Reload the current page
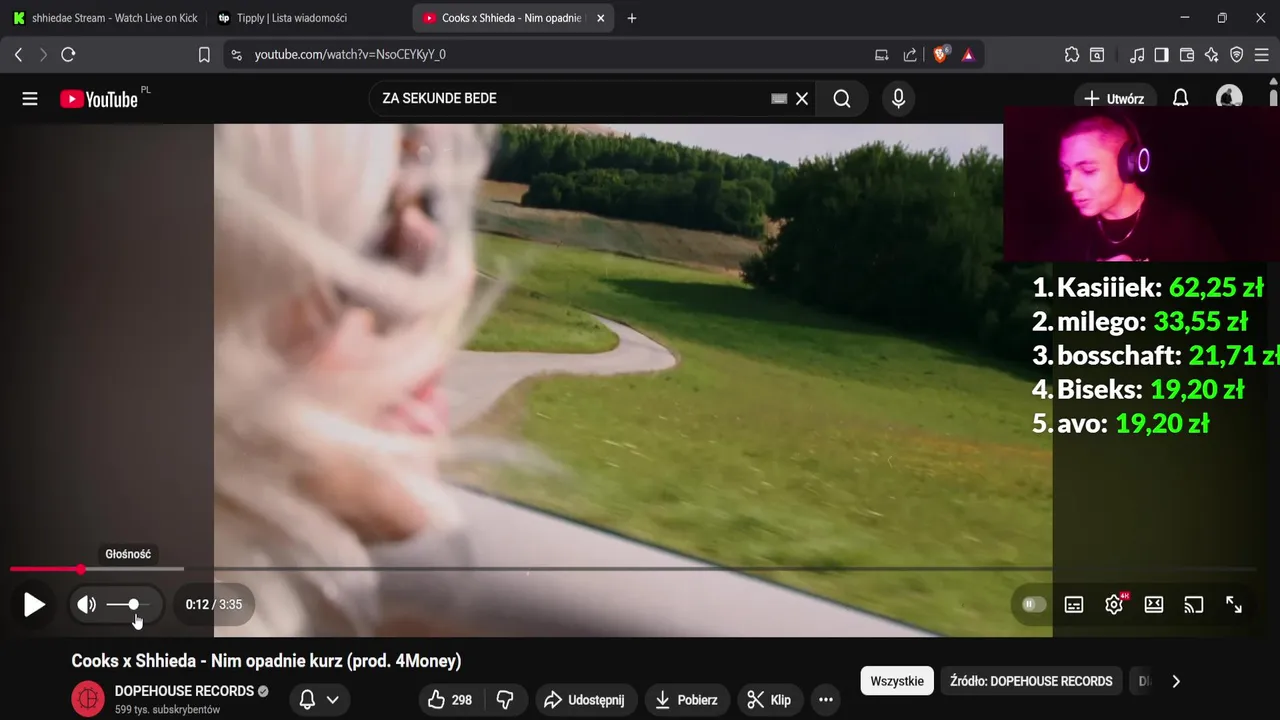The width and height of the screenshot is (1280, 720). click(68, 55)
